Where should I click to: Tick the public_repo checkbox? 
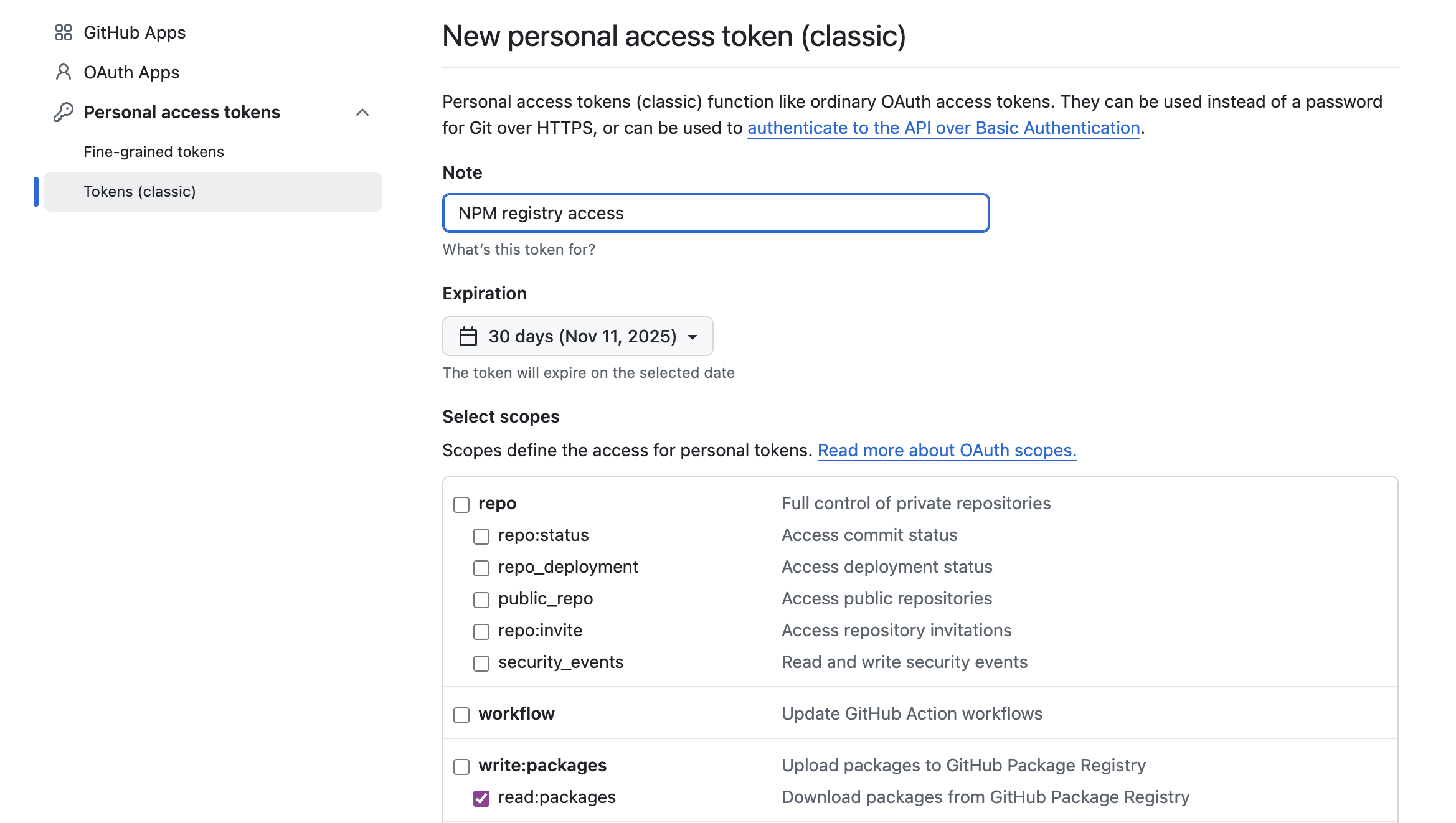(481, 600)
